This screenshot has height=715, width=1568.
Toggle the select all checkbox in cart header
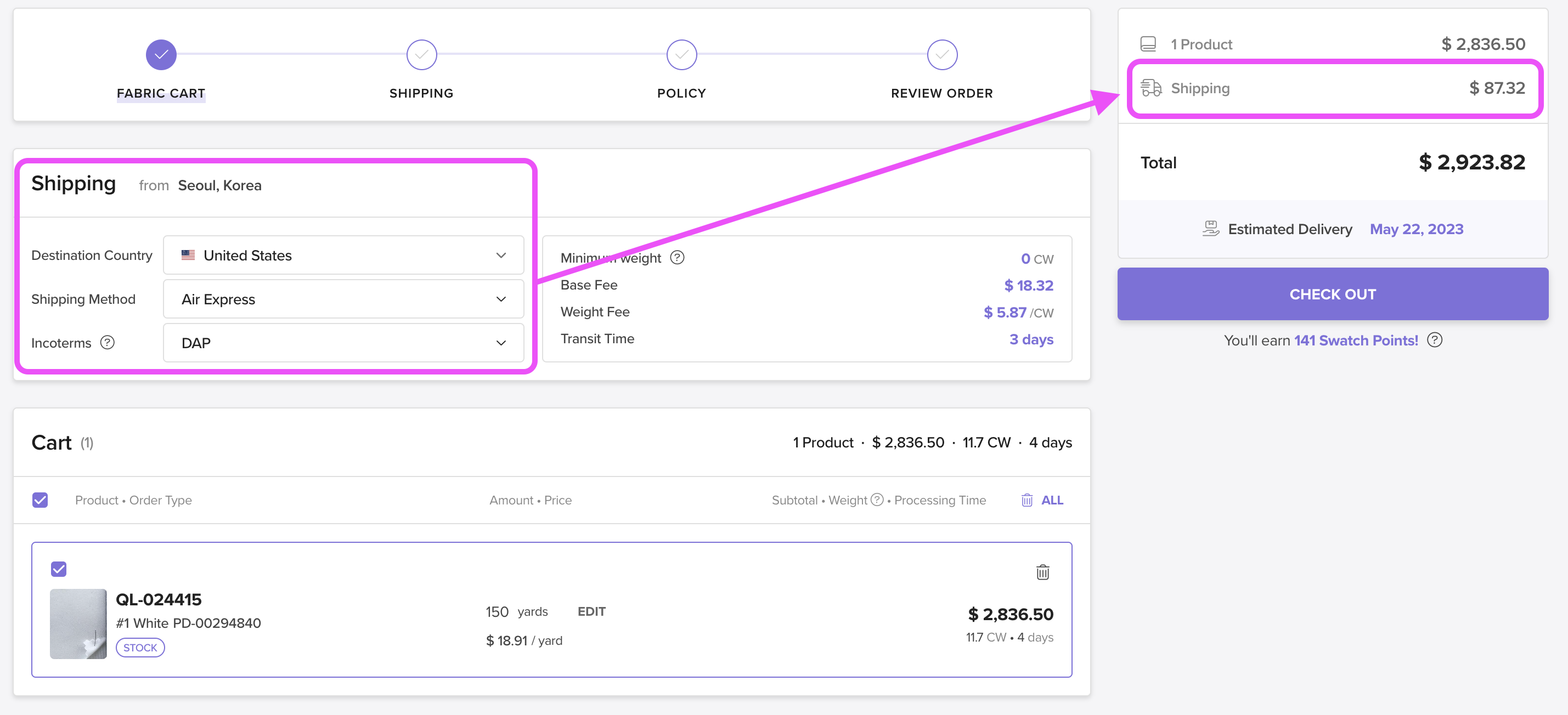41,500
